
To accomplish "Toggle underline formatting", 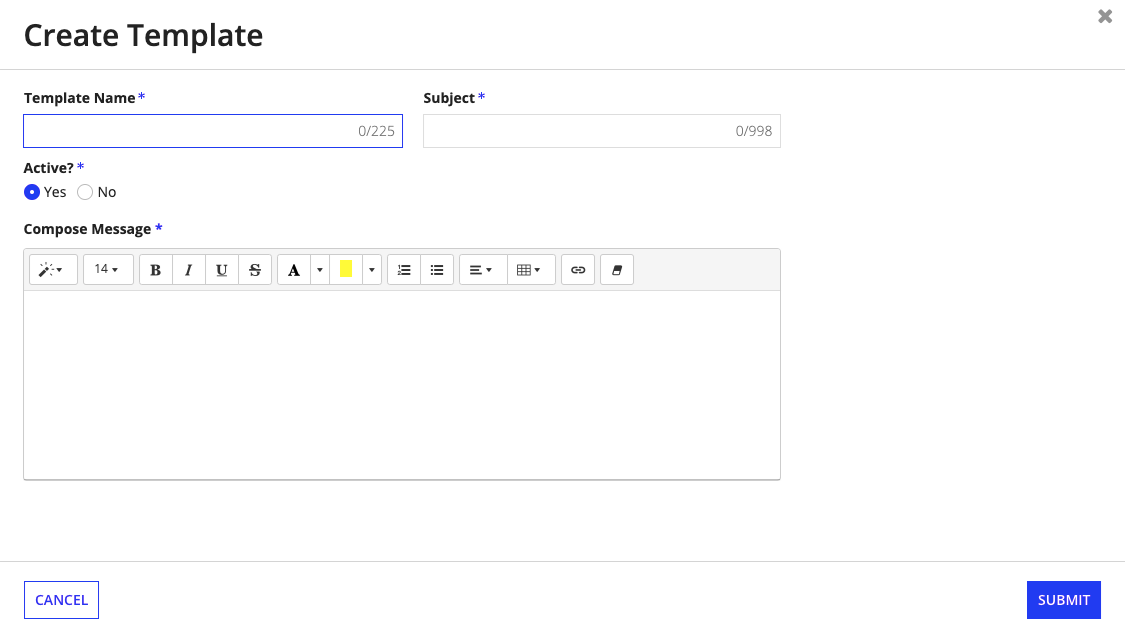I will pyautogui.click(x=222, y=270).
